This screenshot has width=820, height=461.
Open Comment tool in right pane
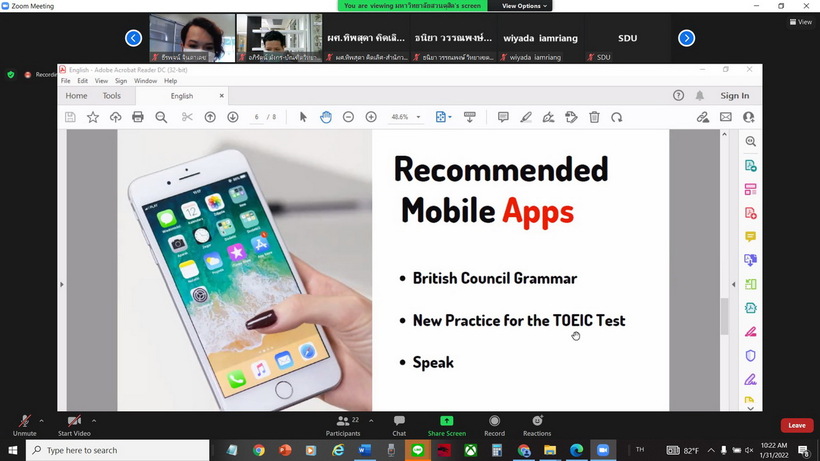point(750,237)
